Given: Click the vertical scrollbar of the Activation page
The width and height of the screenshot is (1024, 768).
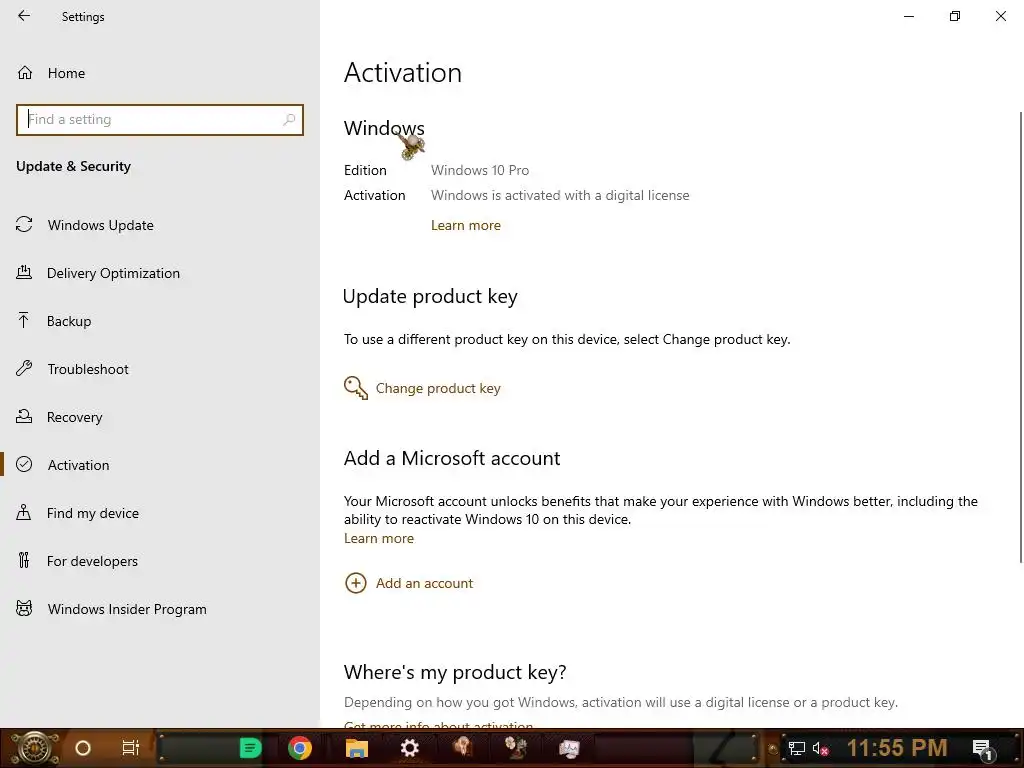Looking at the screenshot, I should tap(1021, 337).
